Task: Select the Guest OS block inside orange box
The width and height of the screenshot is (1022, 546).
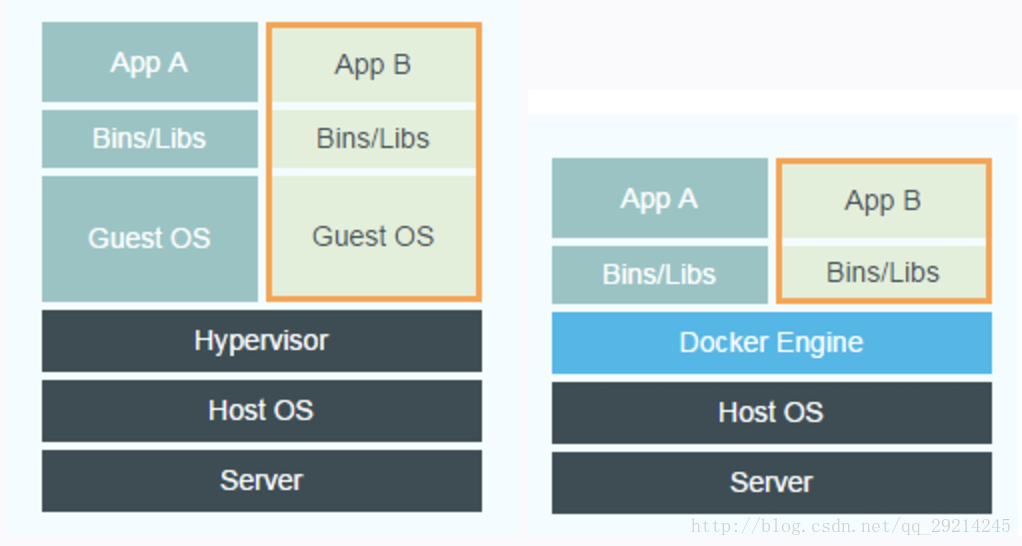Action: point(373,236)
